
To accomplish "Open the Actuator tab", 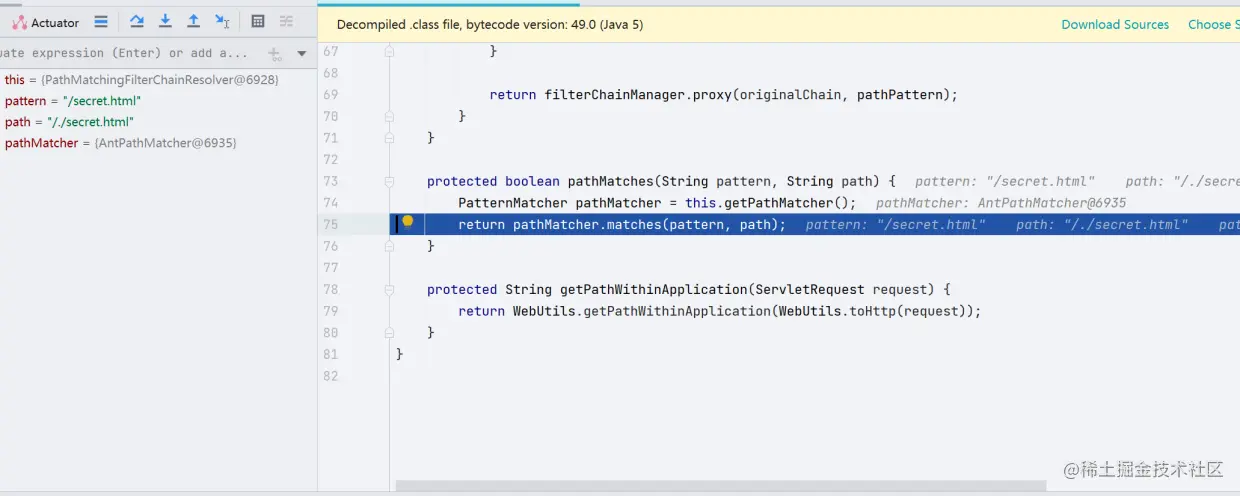I will pyautogui.click(x=46, y=22).
